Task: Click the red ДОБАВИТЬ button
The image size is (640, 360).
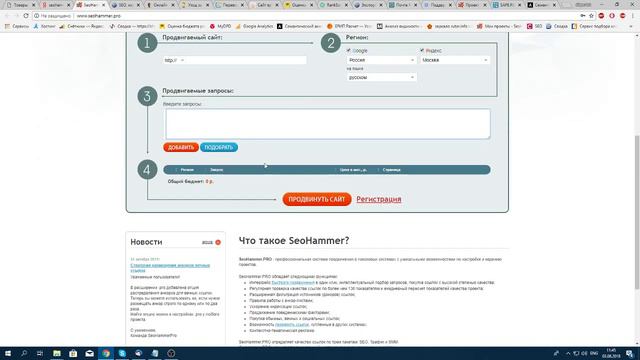Action: (181, 147)
